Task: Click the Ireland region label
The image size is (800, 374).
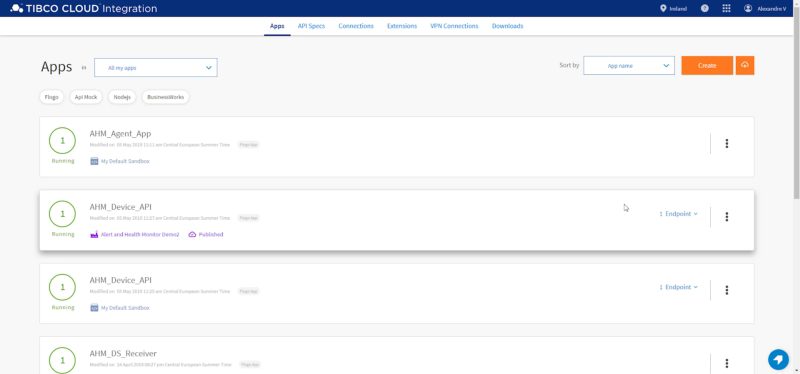Action: coord(678,9)
